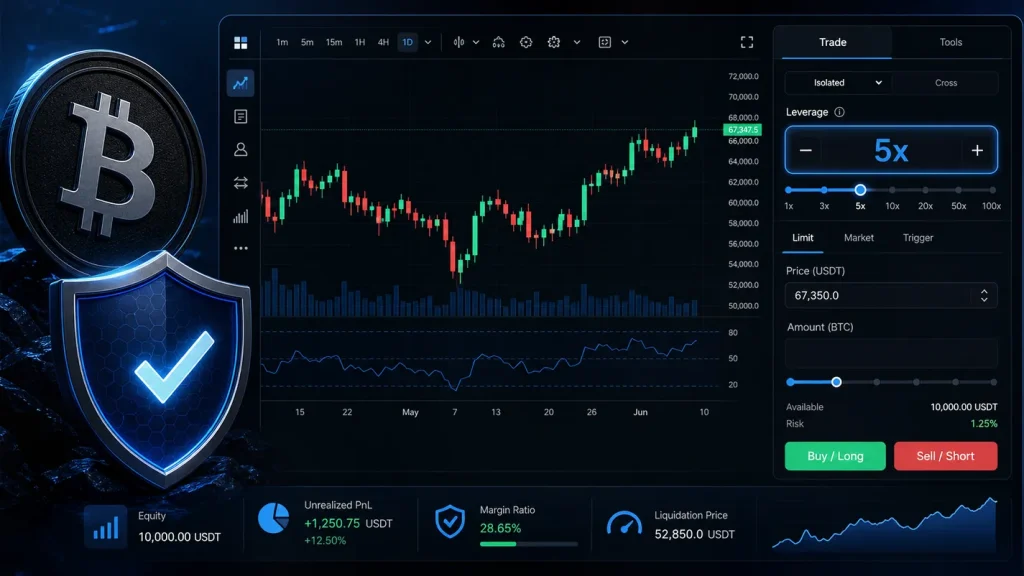Switch to the Tools tab
Viewport: 1024px width, 576px height.
(x=950, y=42)
